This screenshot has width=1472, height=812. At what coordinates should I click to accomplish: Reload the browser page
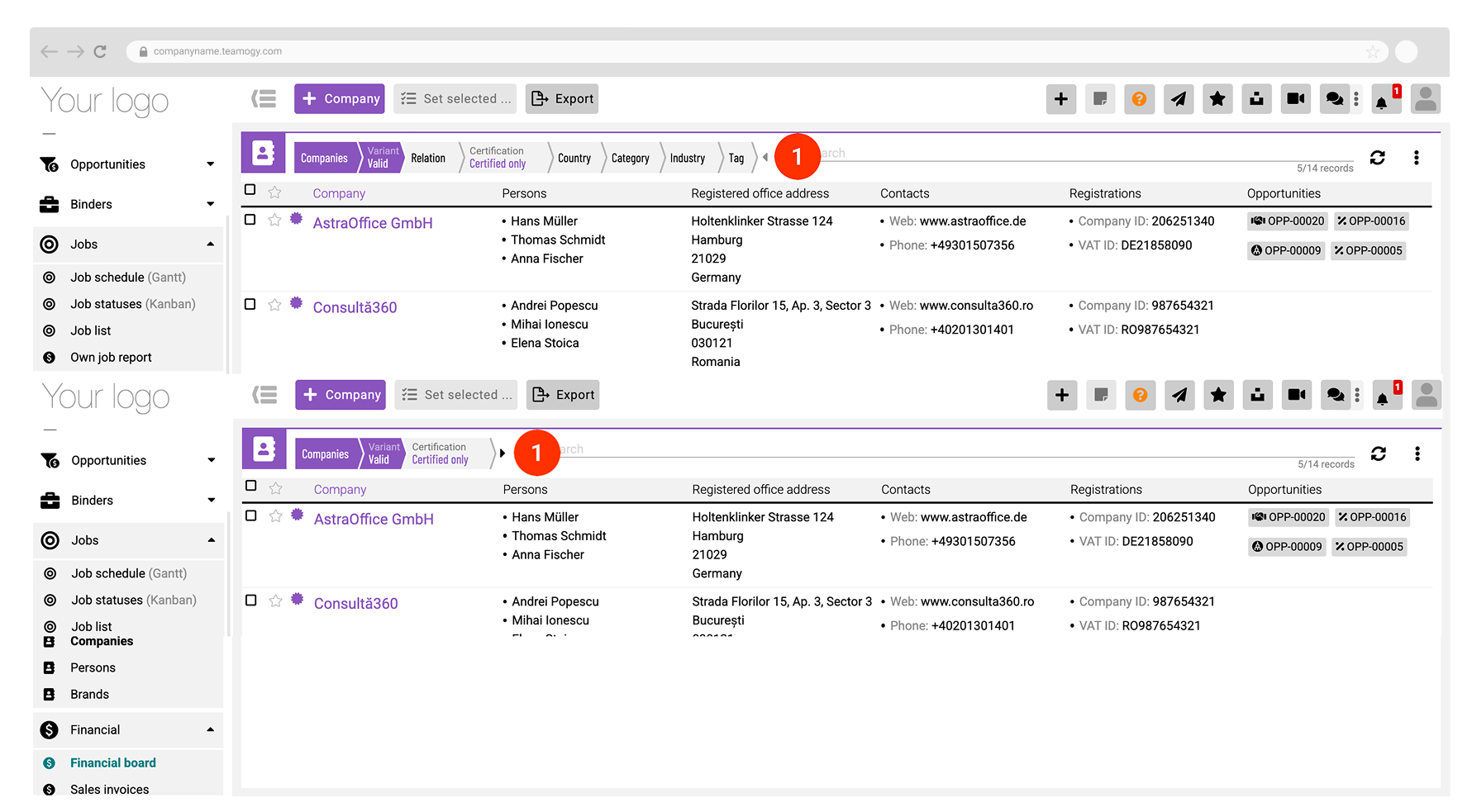[x=100, y=51]
